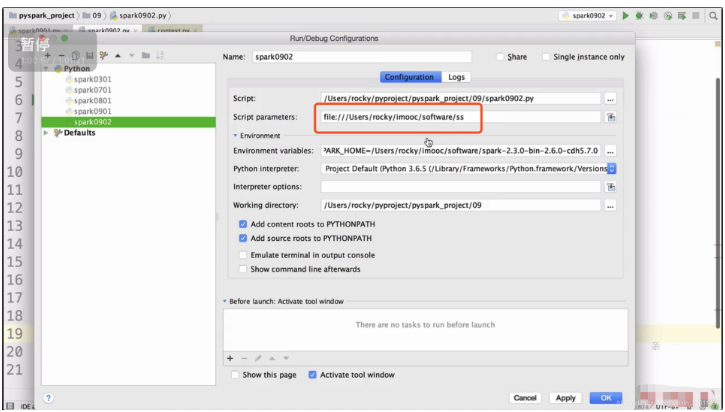The image size is (725, 412).
Task: Open the search magnifier in top toolbar
Action: (714, 16)
